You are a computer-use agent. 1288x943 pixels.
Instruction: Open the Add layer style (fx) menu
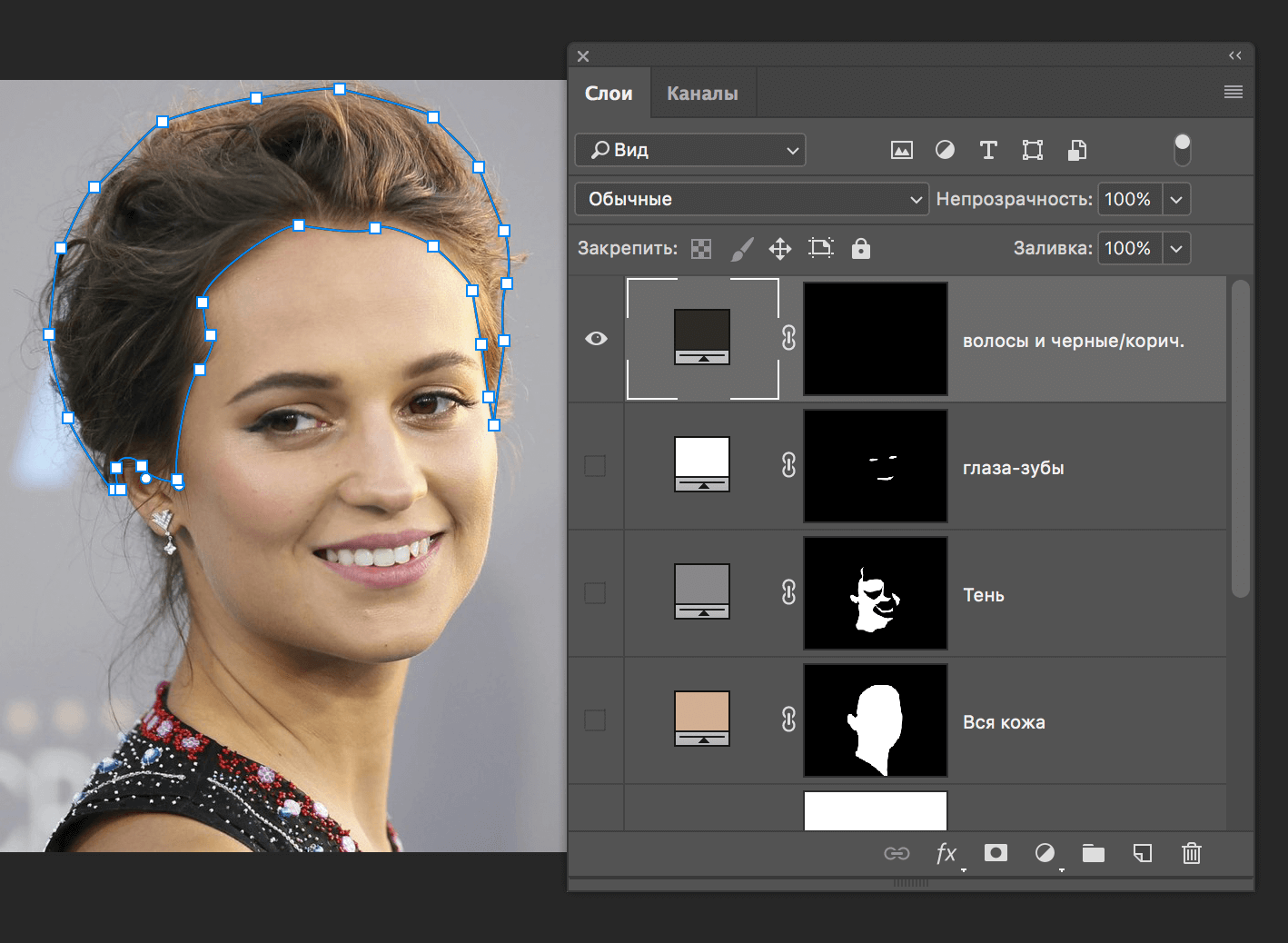pos(946,854)
